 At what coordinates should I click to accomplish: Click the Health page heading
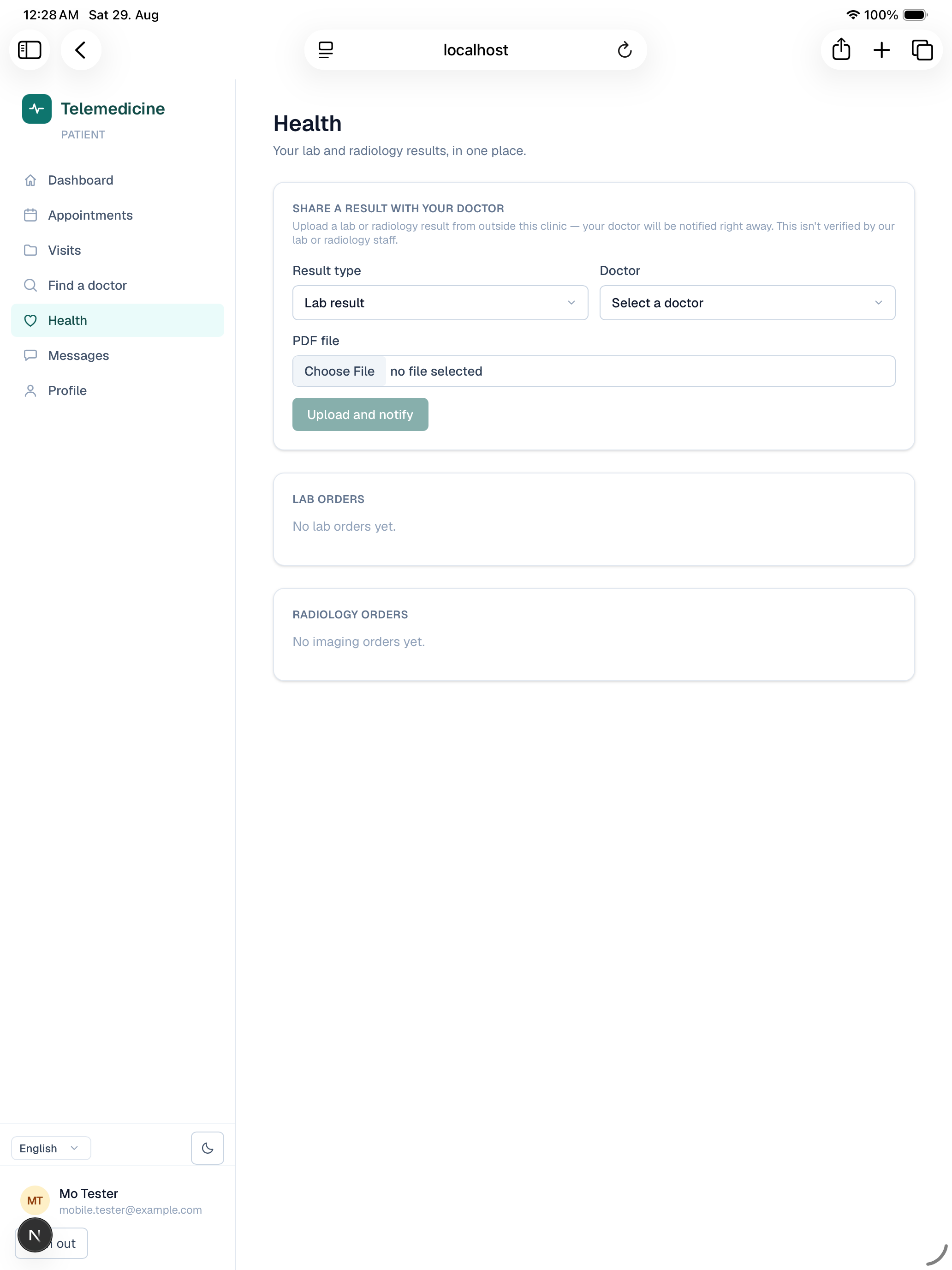308,123
